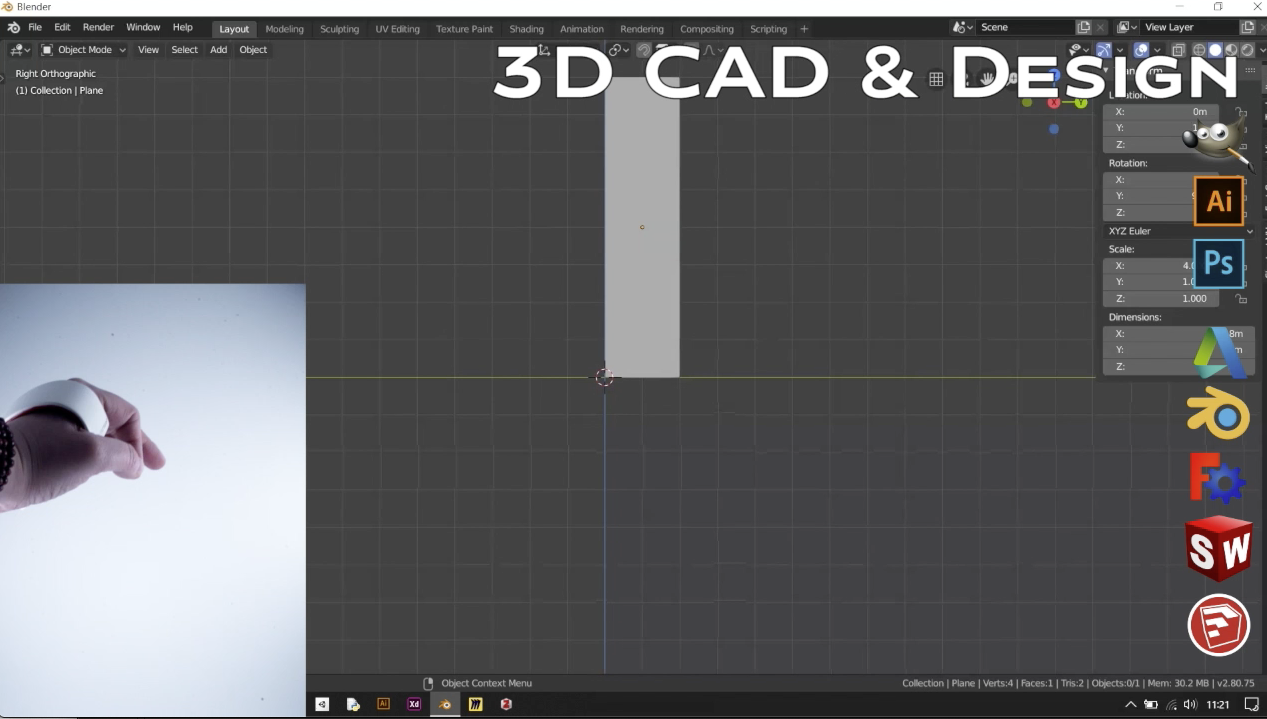1267x719 pixels.
Task: Open Adobe Illustrator from the taskbar
Action: [x=383, y=704]
